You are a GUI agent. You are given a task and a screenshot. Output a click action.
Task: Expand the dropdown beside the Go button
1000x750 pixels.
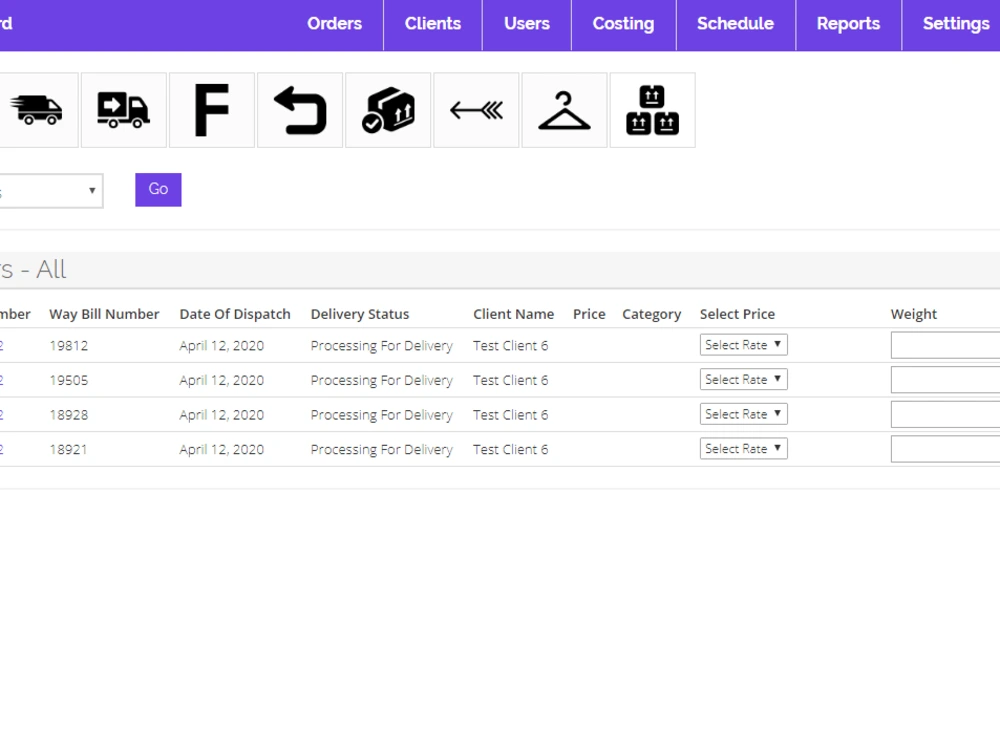pyautogui.click(x=51, y=191)
